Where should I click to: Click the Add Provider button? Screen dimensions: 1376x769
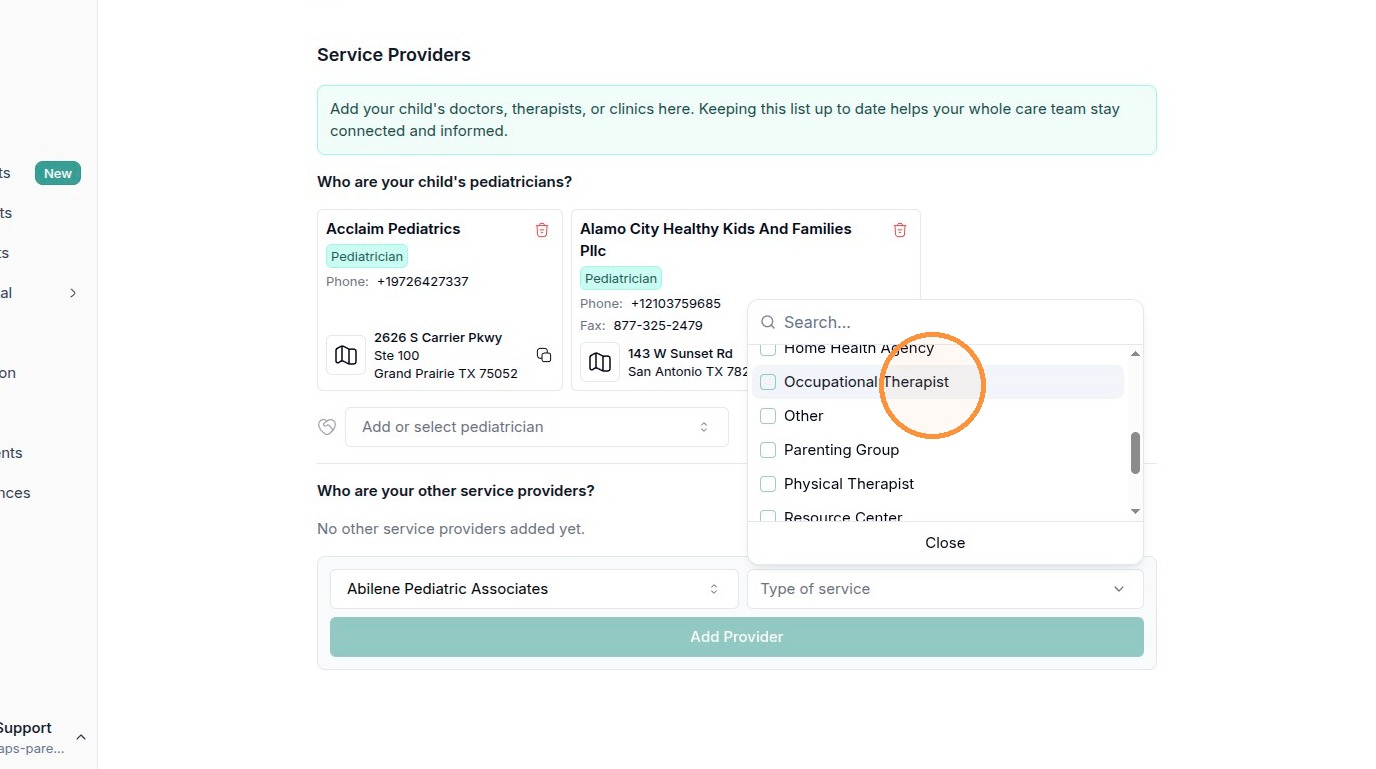pyautogui.click(x=737, y=637)
